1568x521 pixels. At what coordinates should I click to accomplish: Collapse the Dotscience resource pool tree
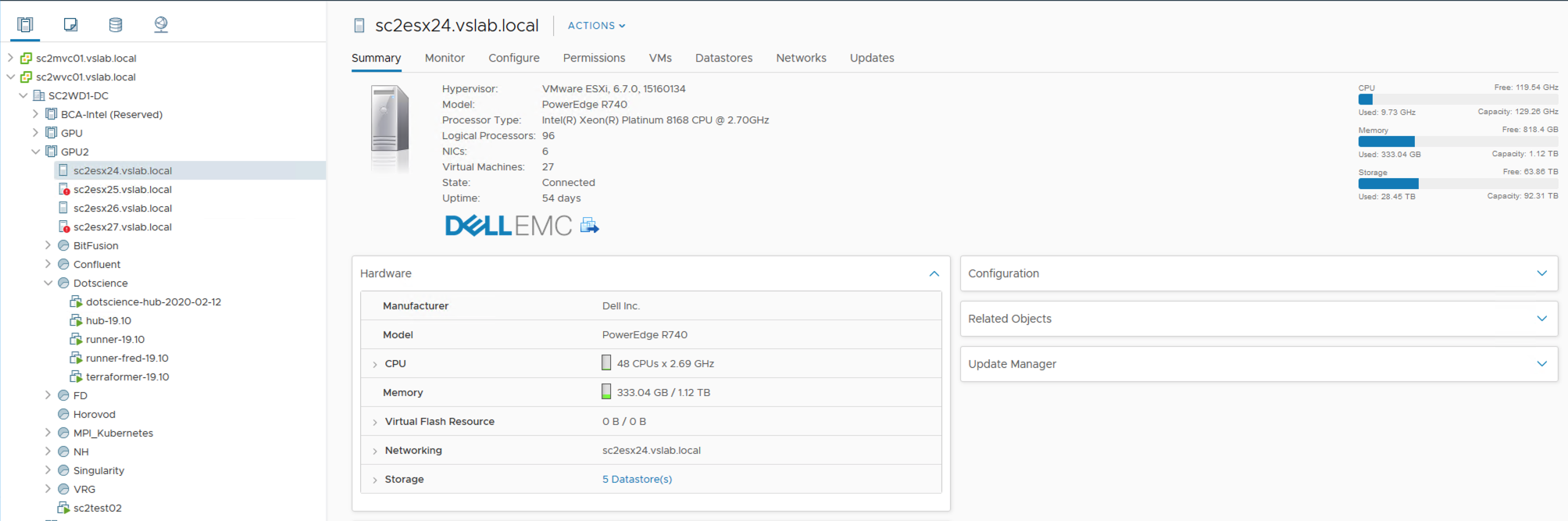pos(48,284)
